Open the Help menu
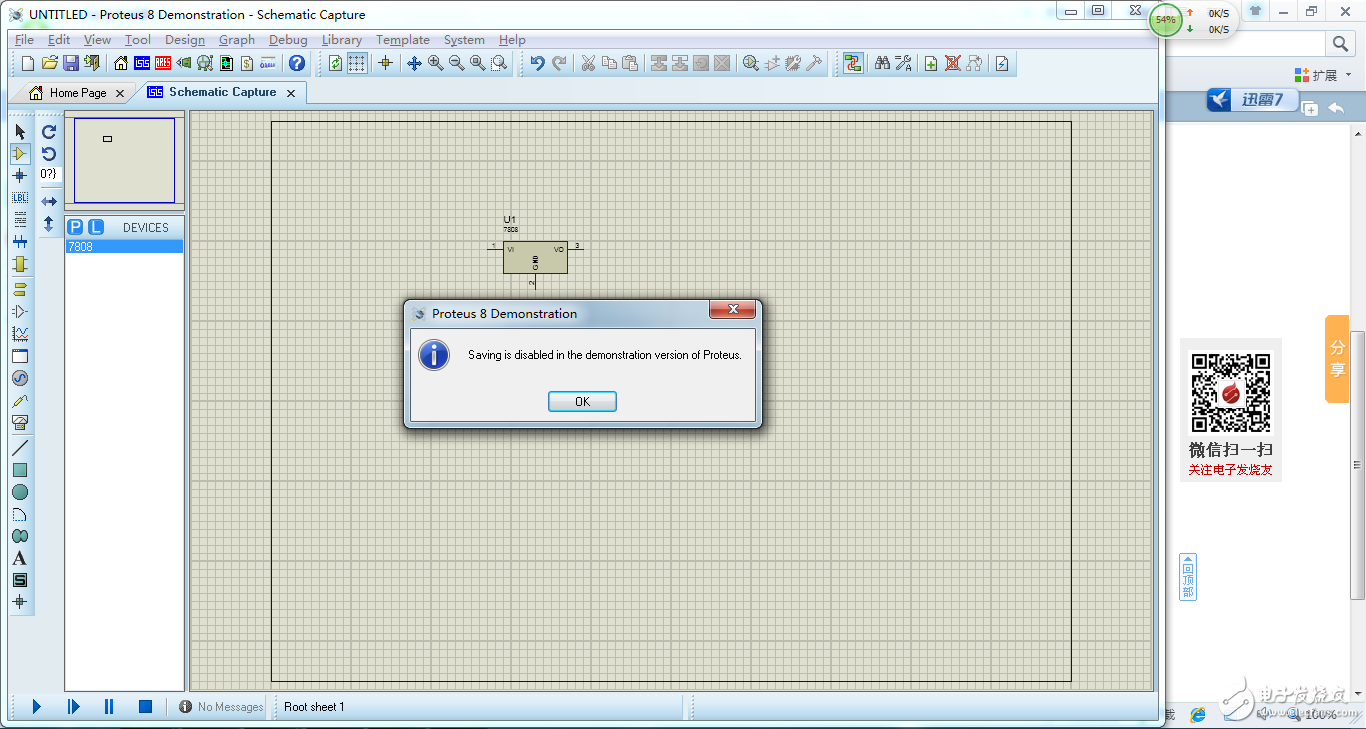The height and width of the screenshot is (729, 1366). point(512,40)
